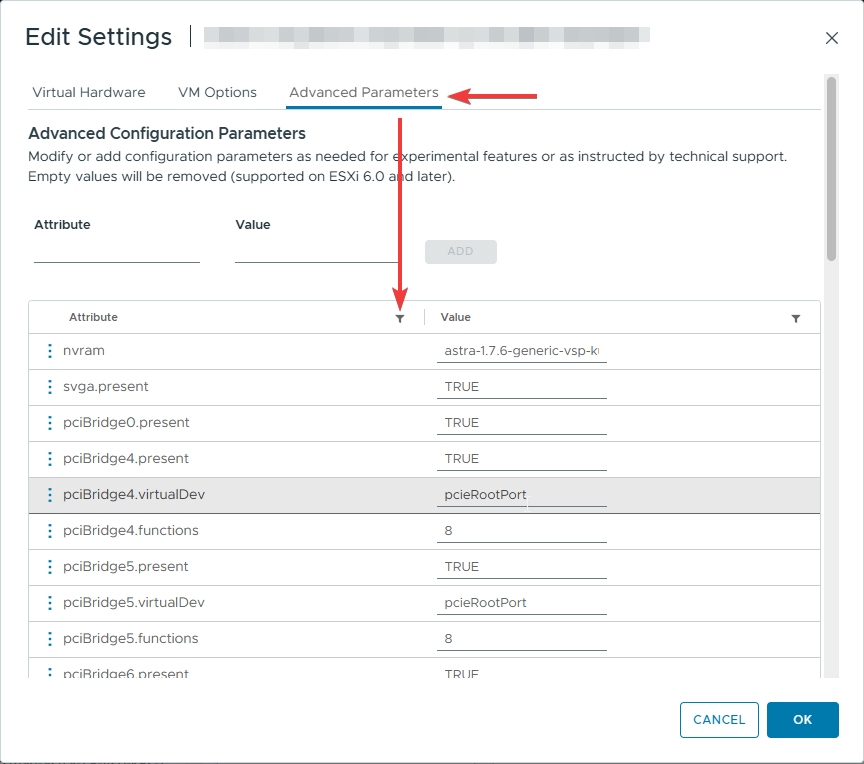Close the Edit Settings dialog with X

pyautogui.click(x=831, y=38)
